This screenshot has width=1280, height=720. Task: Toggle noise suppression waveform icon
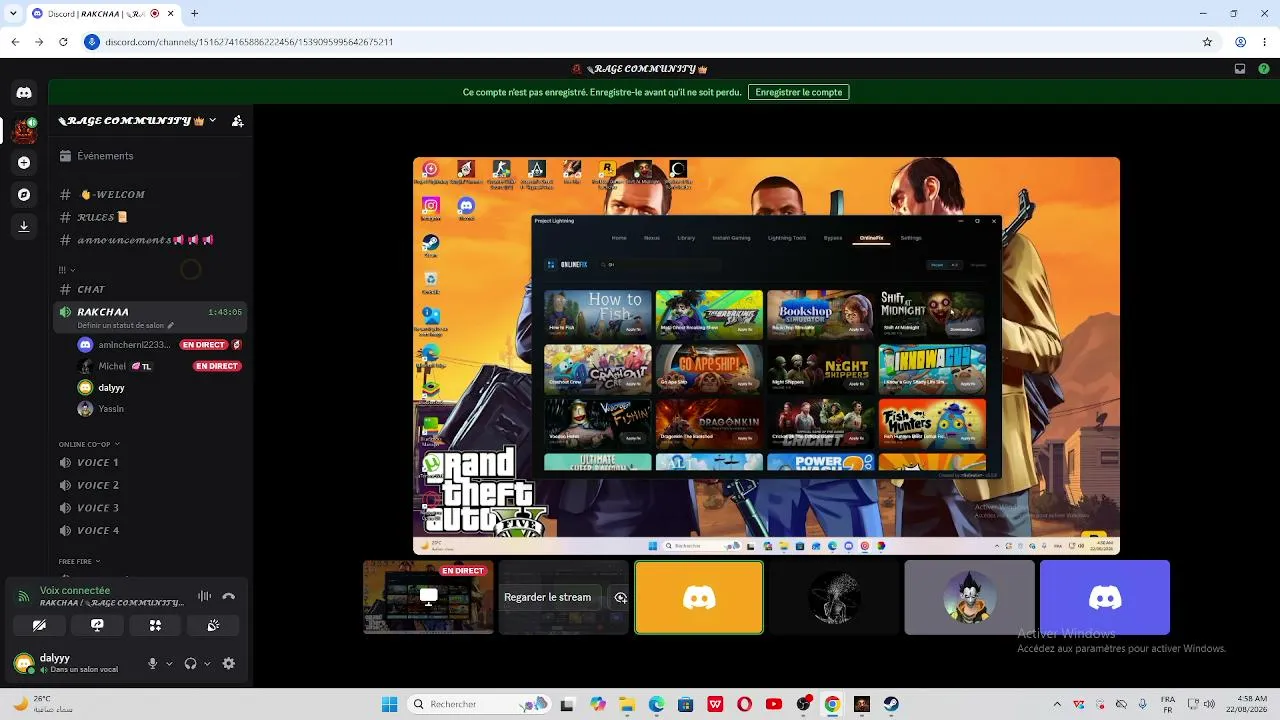coord(204,596)
